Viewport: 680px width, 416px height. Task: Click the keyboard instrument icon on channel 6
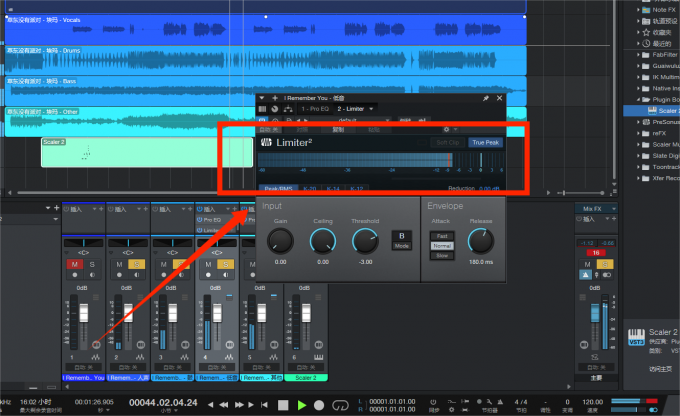[318, 357]
